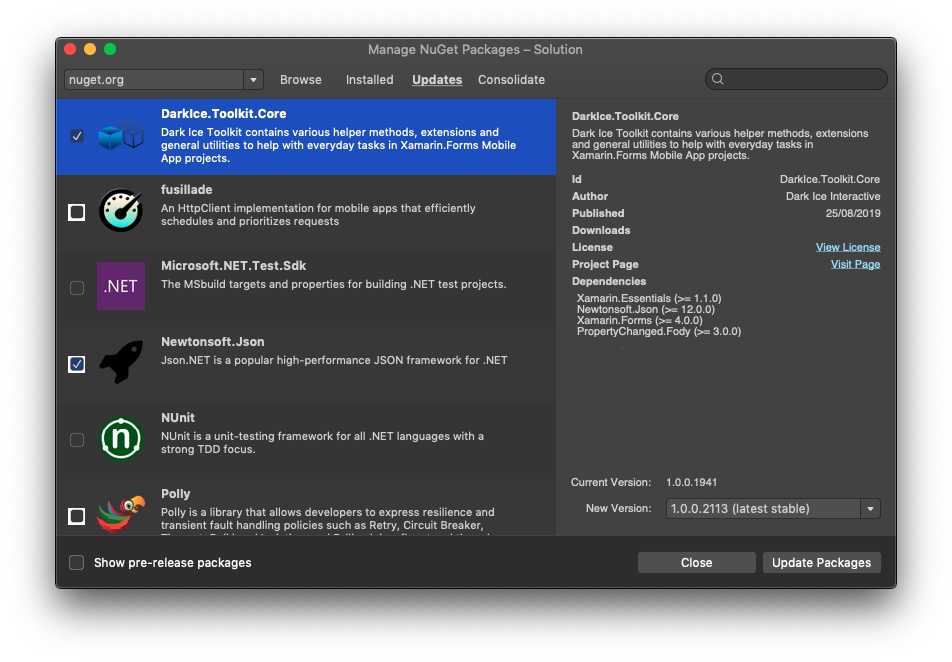
Task: Focus the package search field
Action: (x=796, y=79)
